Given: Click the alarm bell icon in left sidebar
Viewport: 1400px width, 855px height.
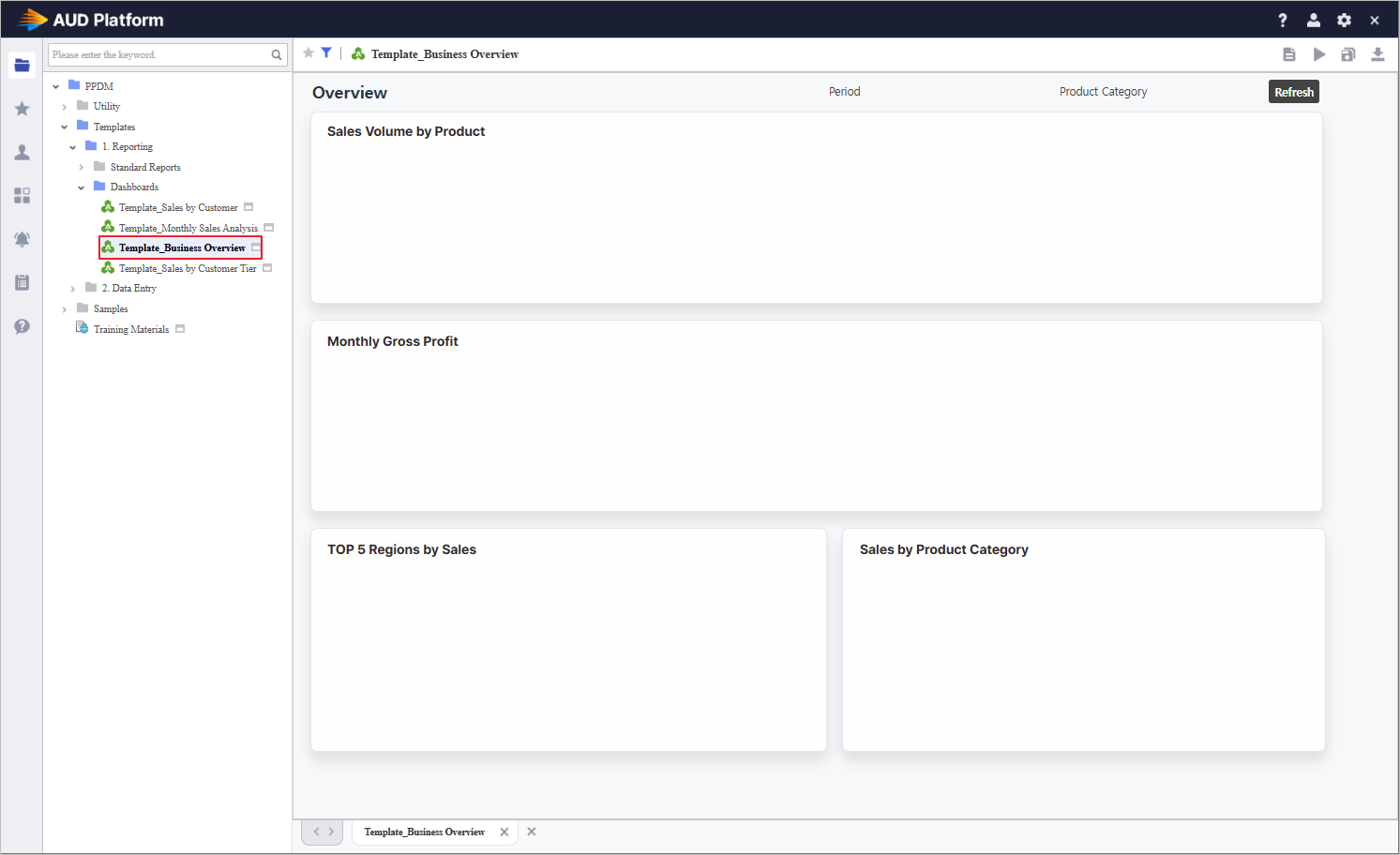Looking at the screenshot, I should tap(22, 239).
